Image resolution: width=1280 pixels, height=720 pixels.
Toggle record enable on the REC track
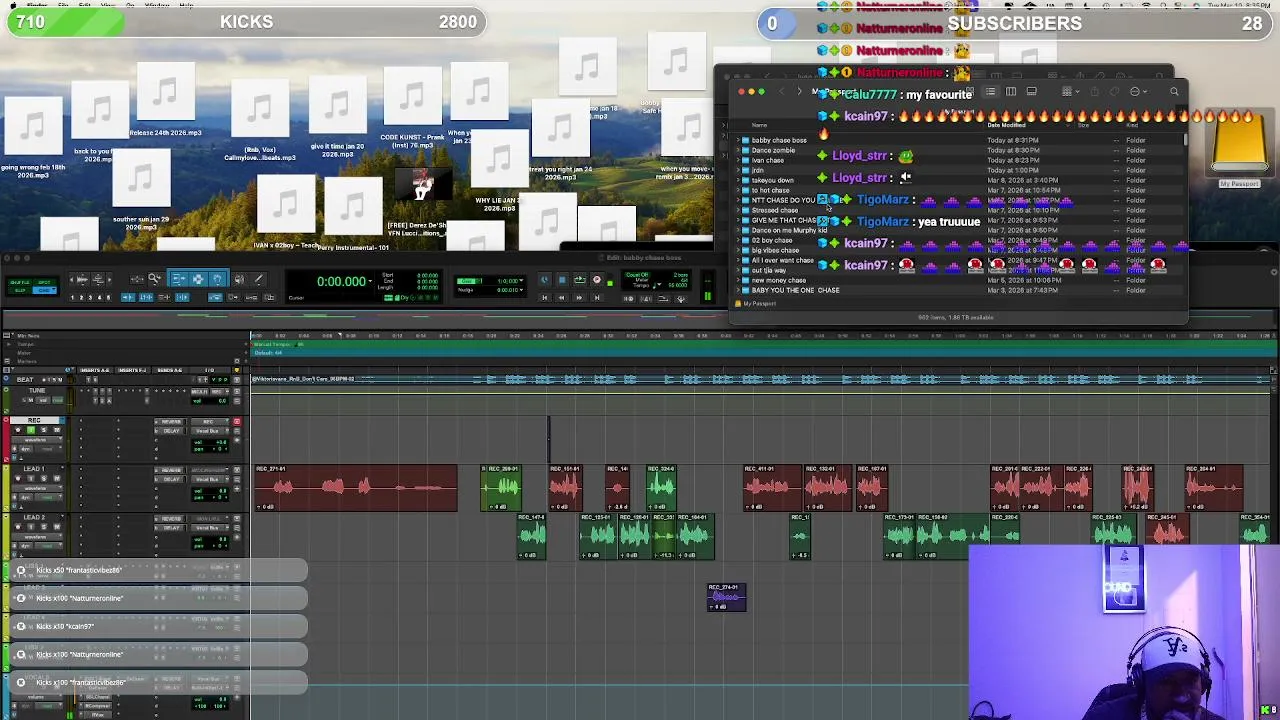tap(18, 430)
